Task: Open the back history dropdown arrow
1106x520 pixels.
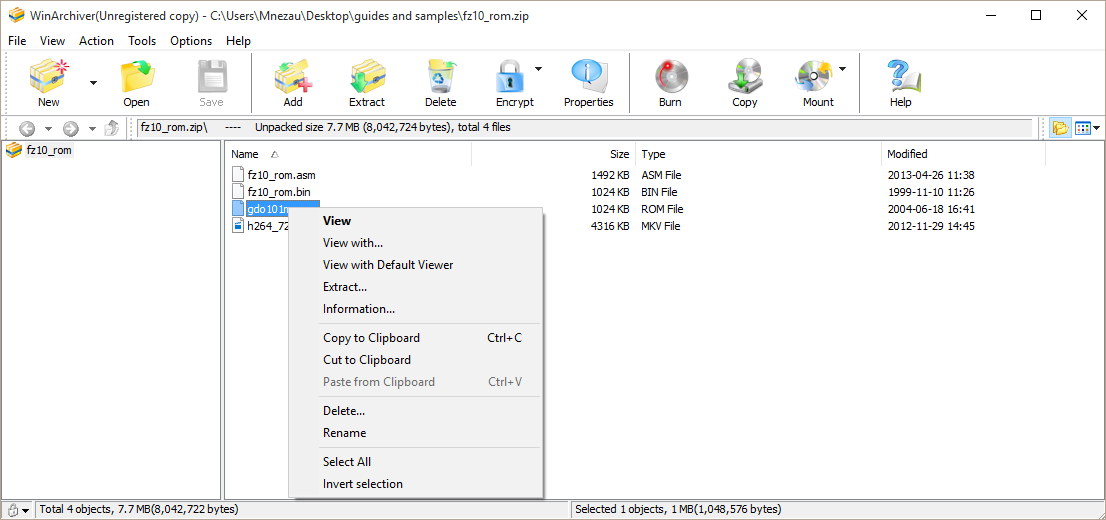Action: [48, 128]
